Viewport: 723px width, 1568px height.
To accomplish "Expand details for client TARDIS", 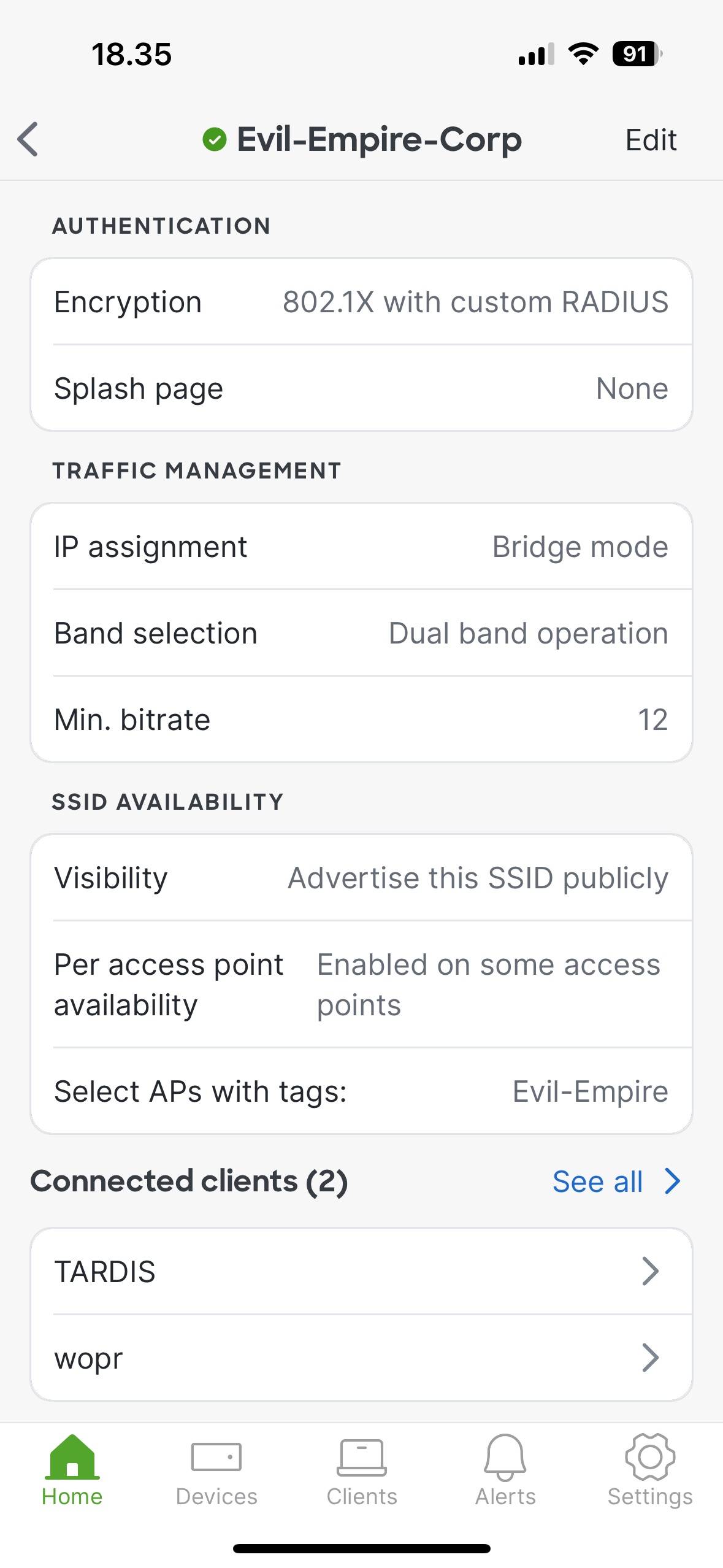I will pyautogui.click(x=361, y=1271).
